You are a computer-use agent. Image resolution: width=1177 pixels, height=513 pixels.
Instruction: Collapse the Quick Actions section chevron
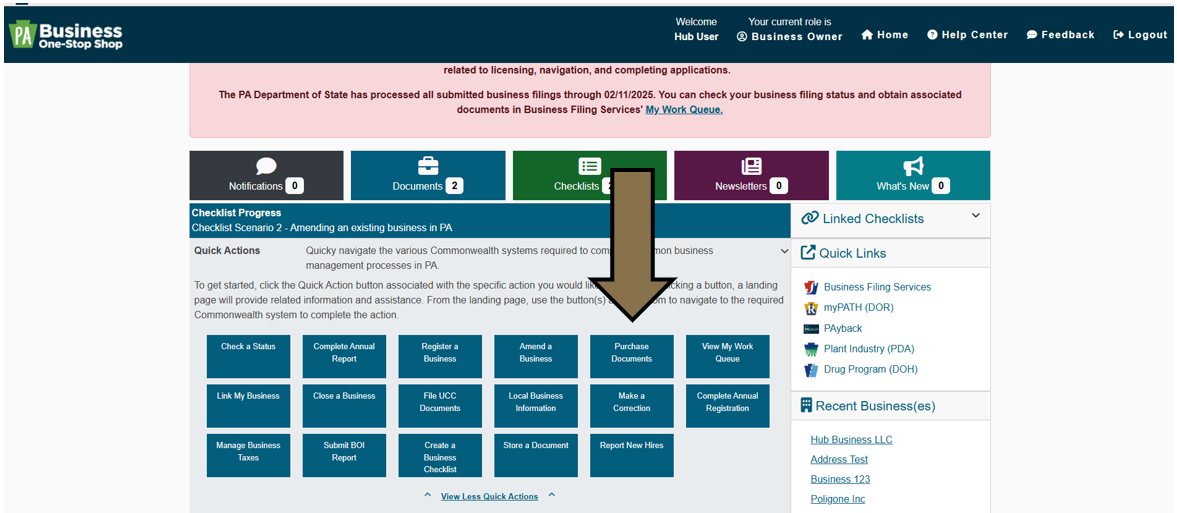784,251
